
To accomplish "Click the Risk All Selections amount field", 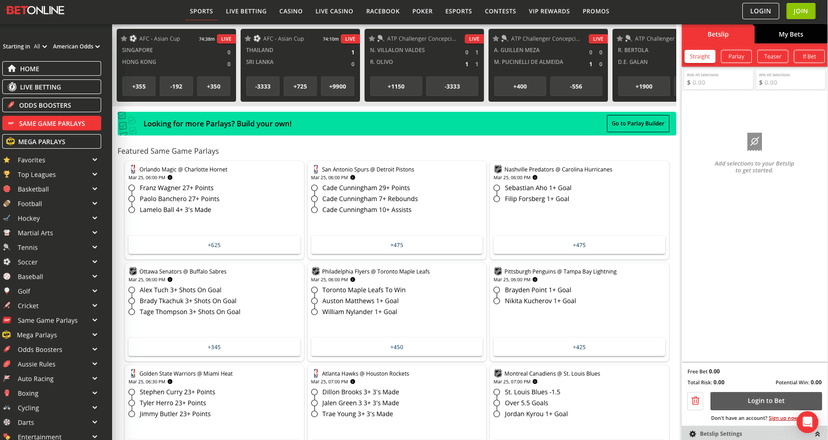I will click(719, 79).
